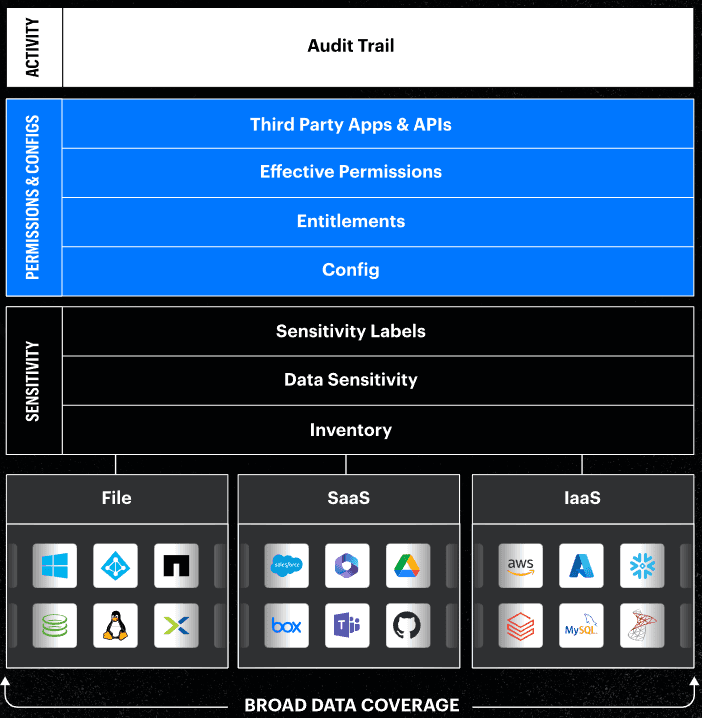Click the Data Sensitivity row
Screen dimensions: 702x718
click(378, 381)
